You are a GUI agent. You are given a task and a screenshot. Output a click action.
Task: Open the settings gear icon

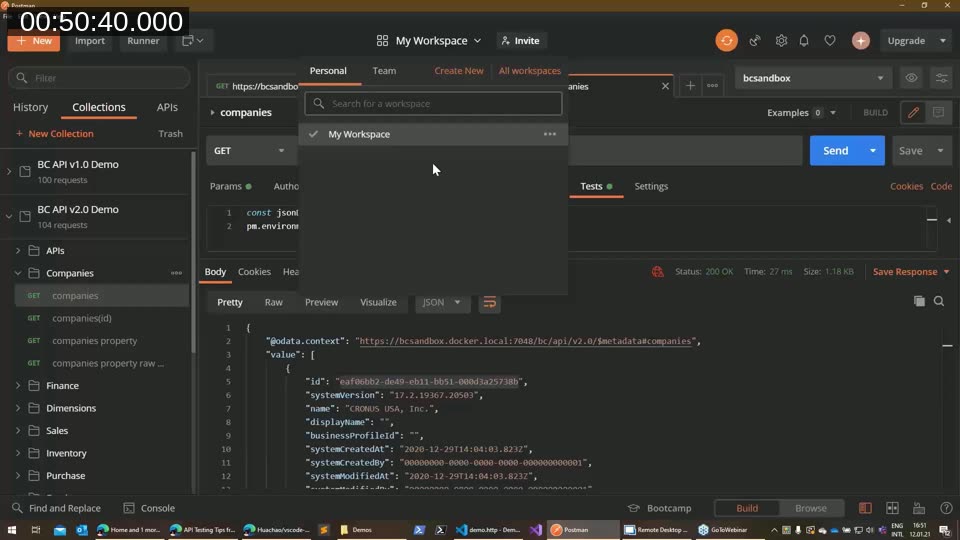781,40
